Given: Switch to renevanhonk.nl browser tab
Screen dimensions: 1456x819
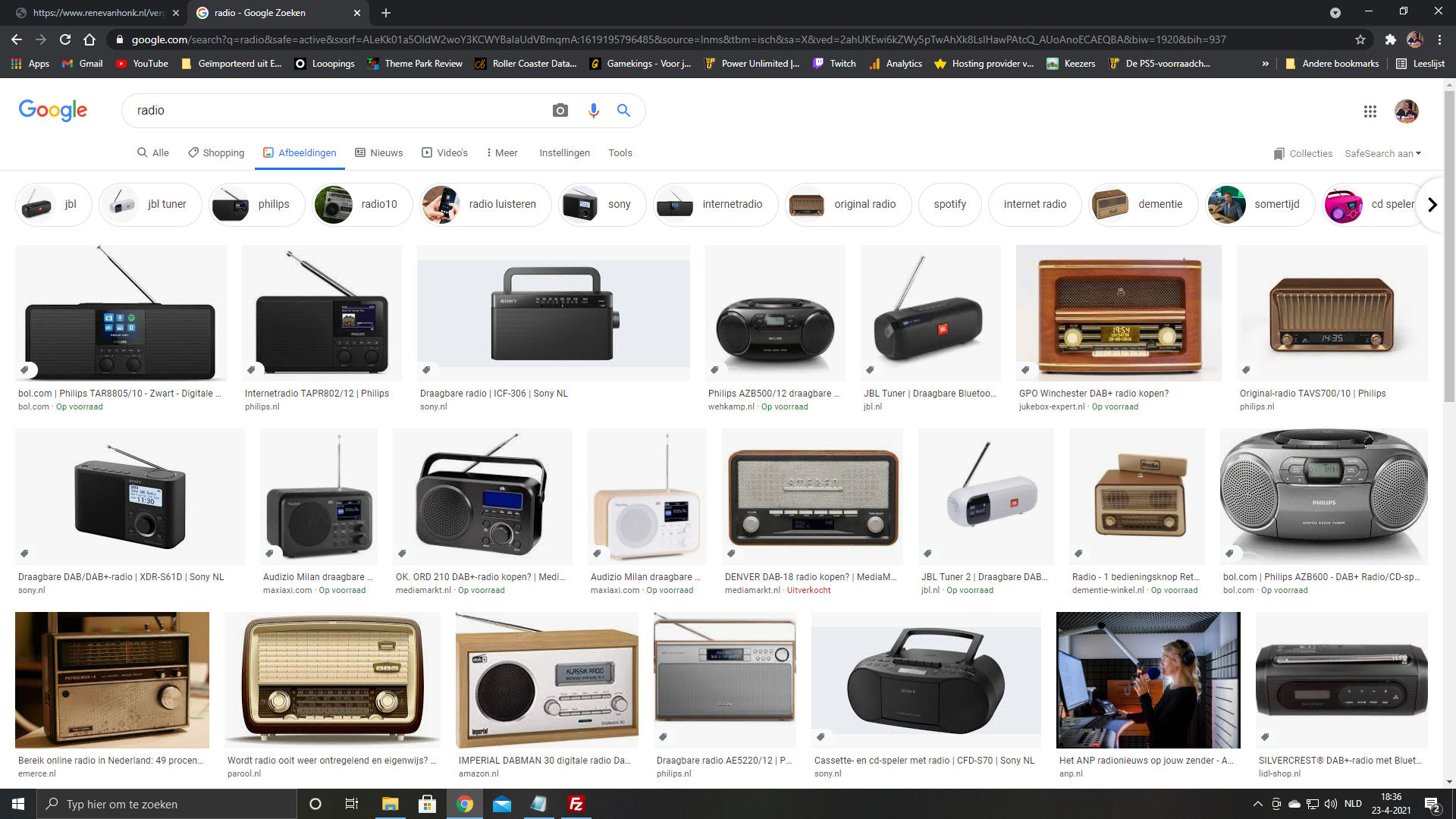Looking at the screenshot, I should (97, 13).
